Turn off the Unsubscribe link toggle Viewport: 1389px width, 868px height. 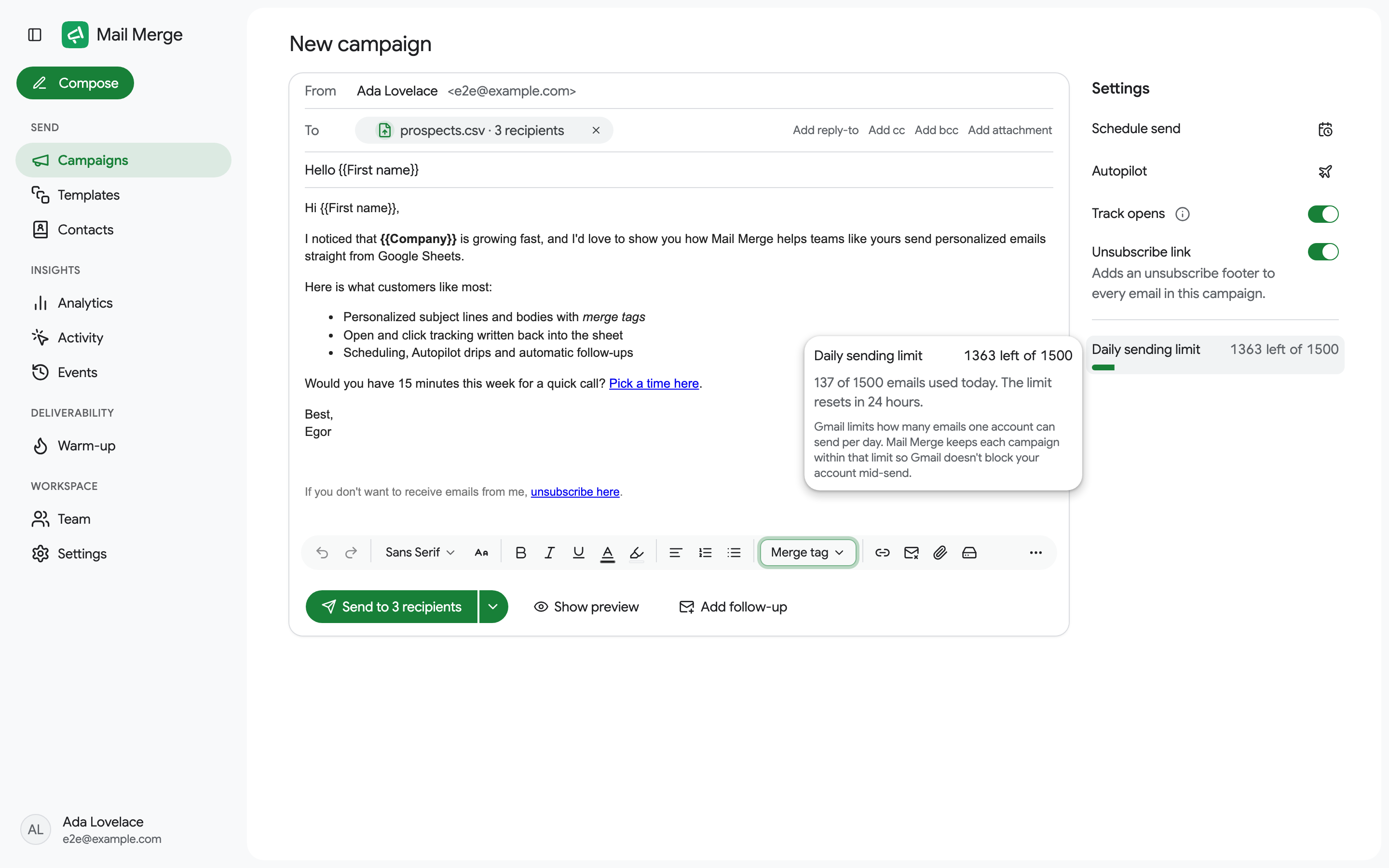[1323, 251]
